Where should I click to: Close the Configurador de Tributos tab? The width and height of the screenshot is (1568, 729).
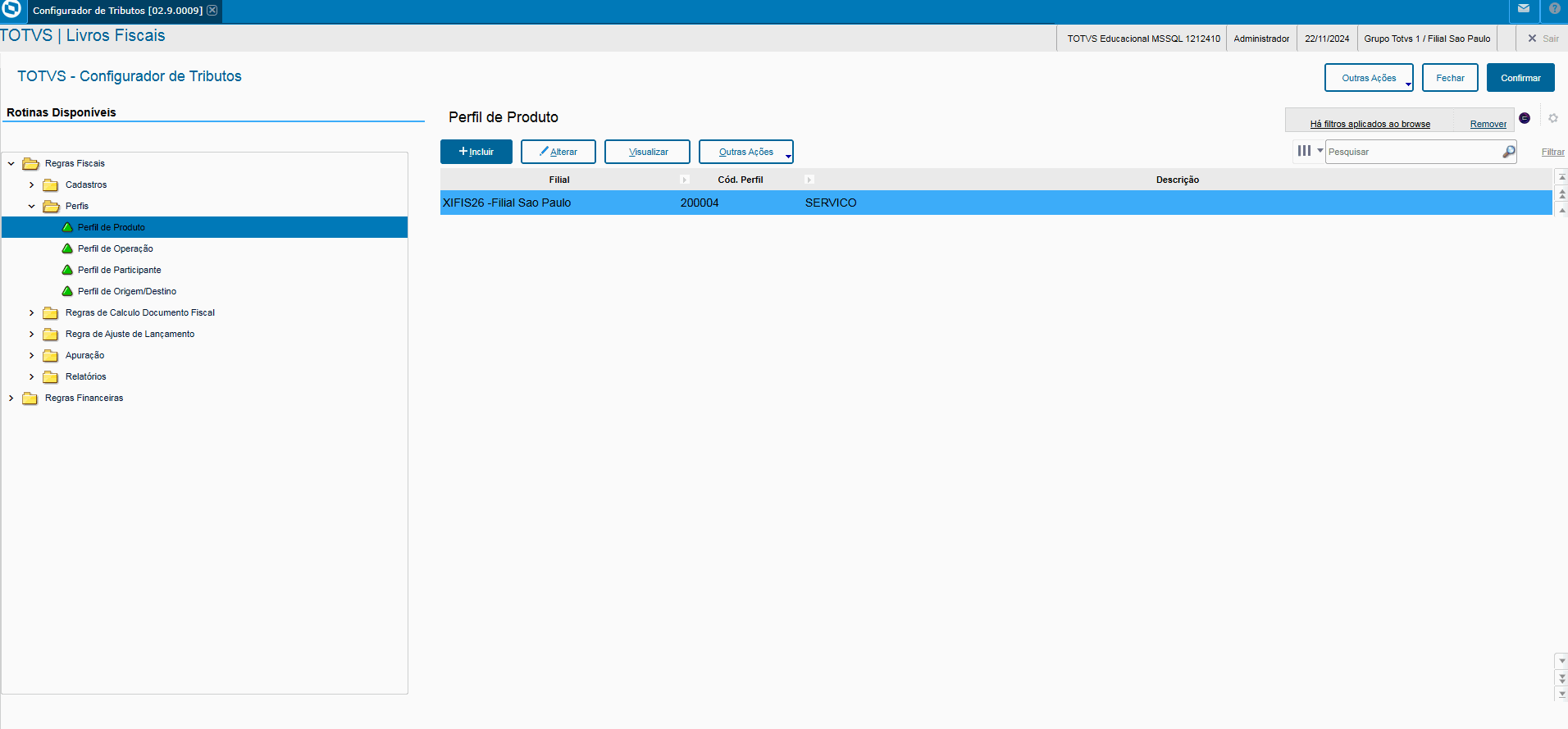212,11
